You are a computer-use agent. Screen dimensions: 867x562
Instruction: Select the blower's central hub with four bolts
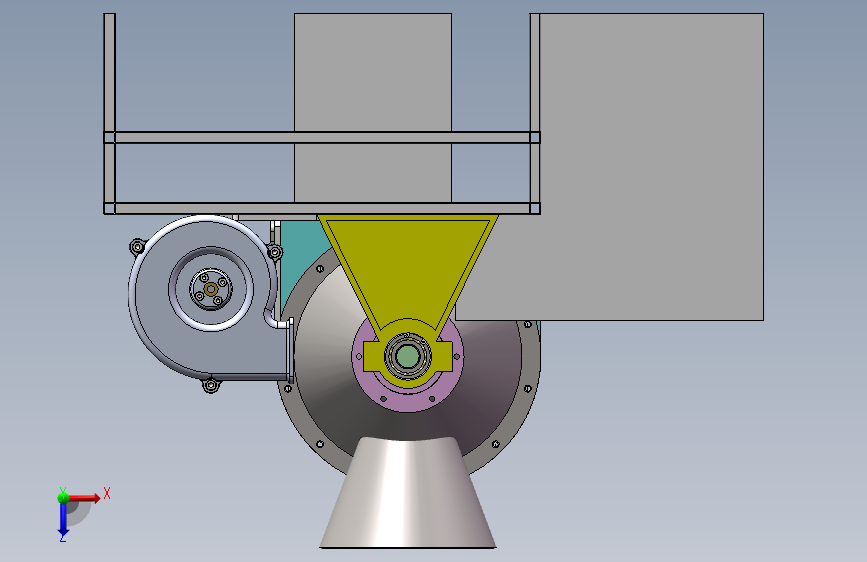[211, 289]
